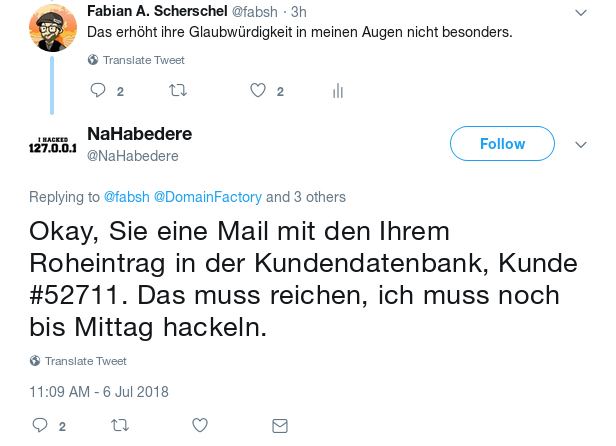
Task: Send NaHabedere's tweet via direct message
Action: click(280, 425)
